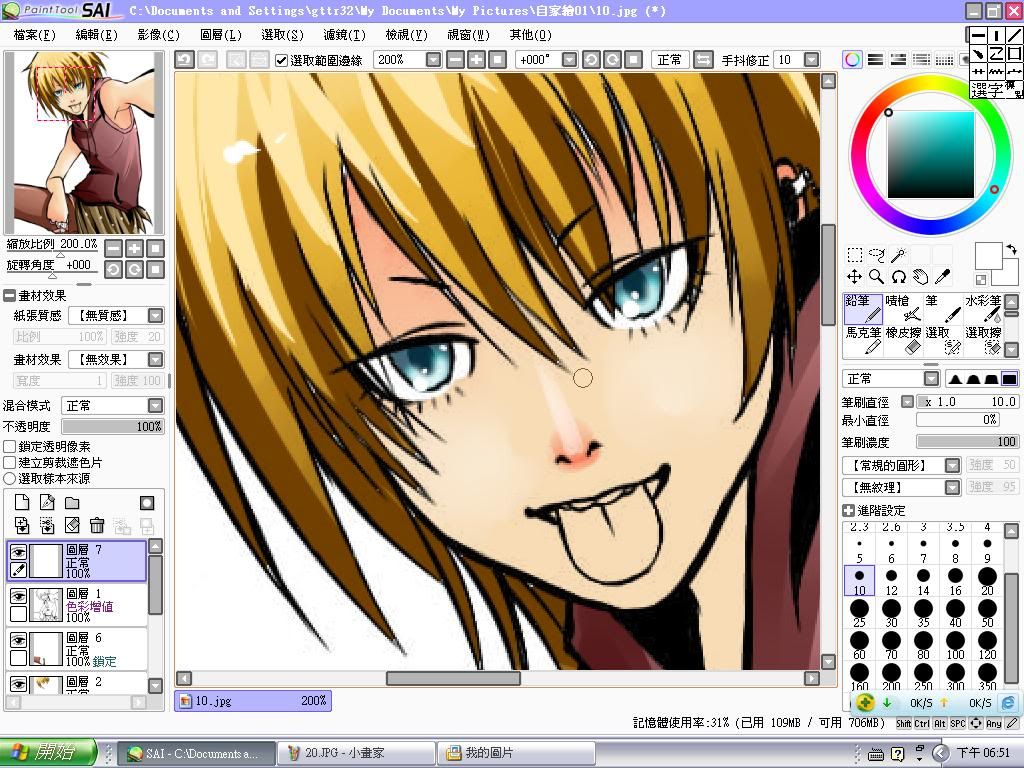The width and height of the screenshot is (1024, 768).
Task: Choose the rectangular selection tool
Action: click(x=854, y=255)
